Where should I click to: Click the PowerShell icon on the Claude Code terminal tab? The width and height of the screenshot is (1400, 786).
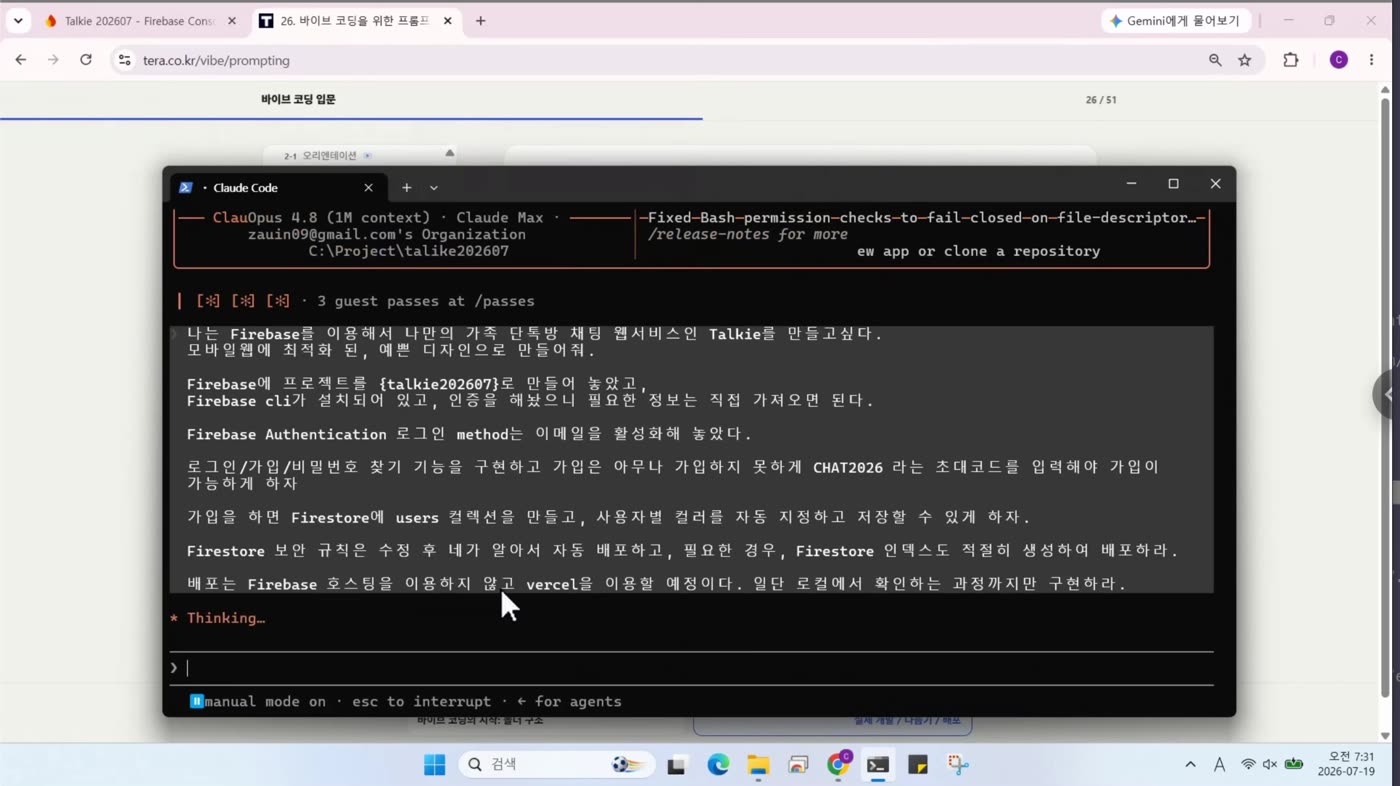click(x=186, y=187)
